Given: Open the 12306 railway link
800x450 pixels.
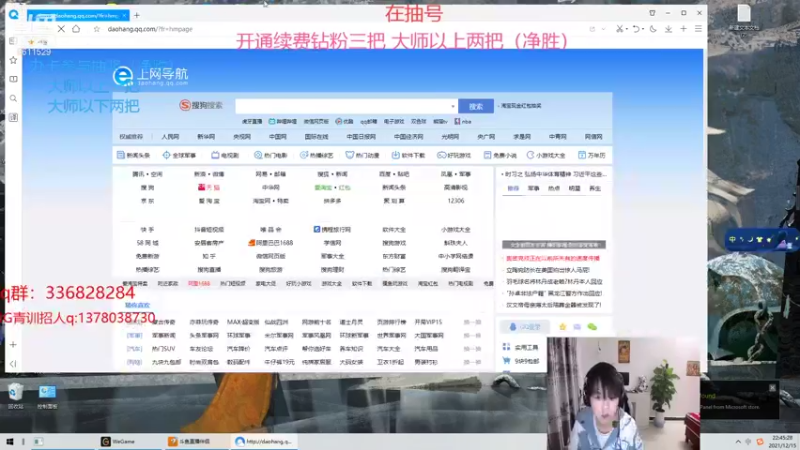Looking at the screenshot, I should (456, 201).
